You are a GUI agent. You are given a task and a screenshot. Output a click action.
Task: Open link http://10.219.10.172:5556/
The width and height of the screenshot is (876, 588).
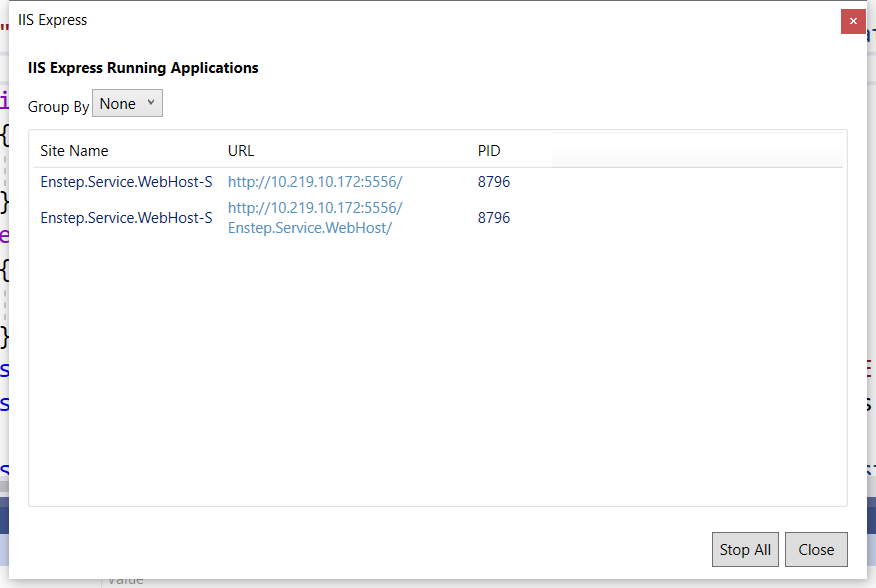click(x=315, y=181)
